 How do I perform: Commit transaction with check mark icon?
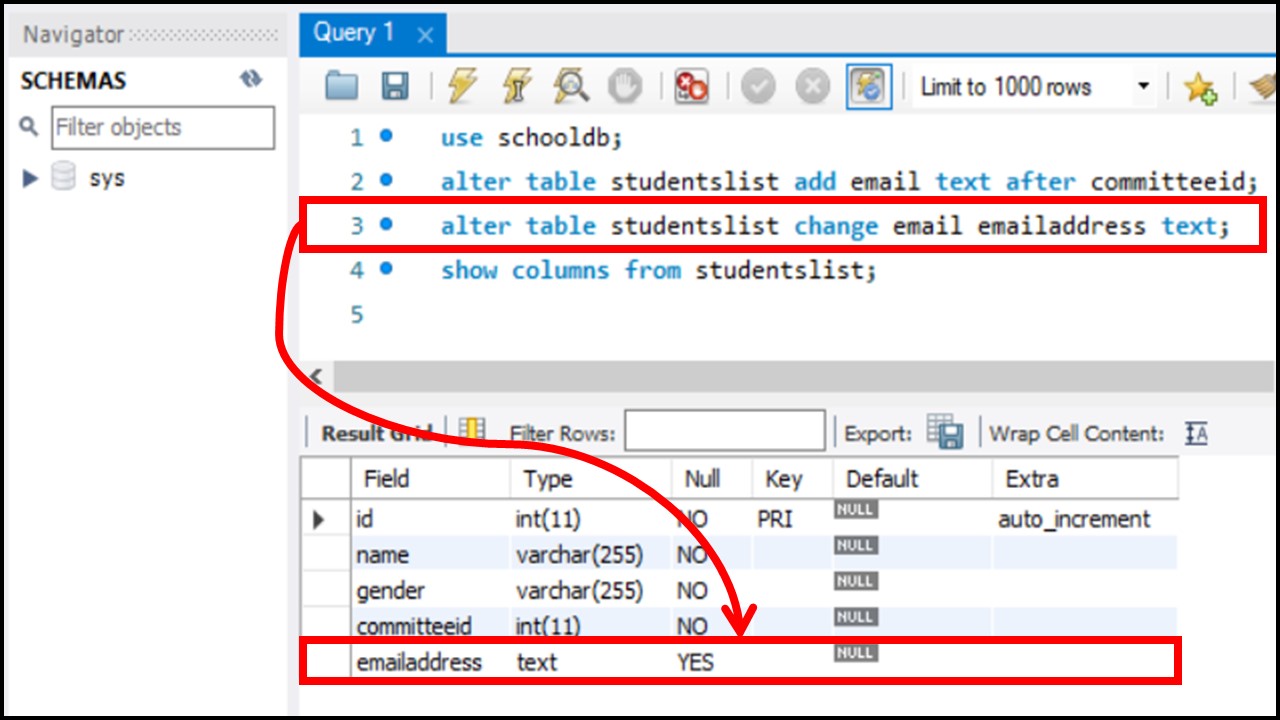758,87
